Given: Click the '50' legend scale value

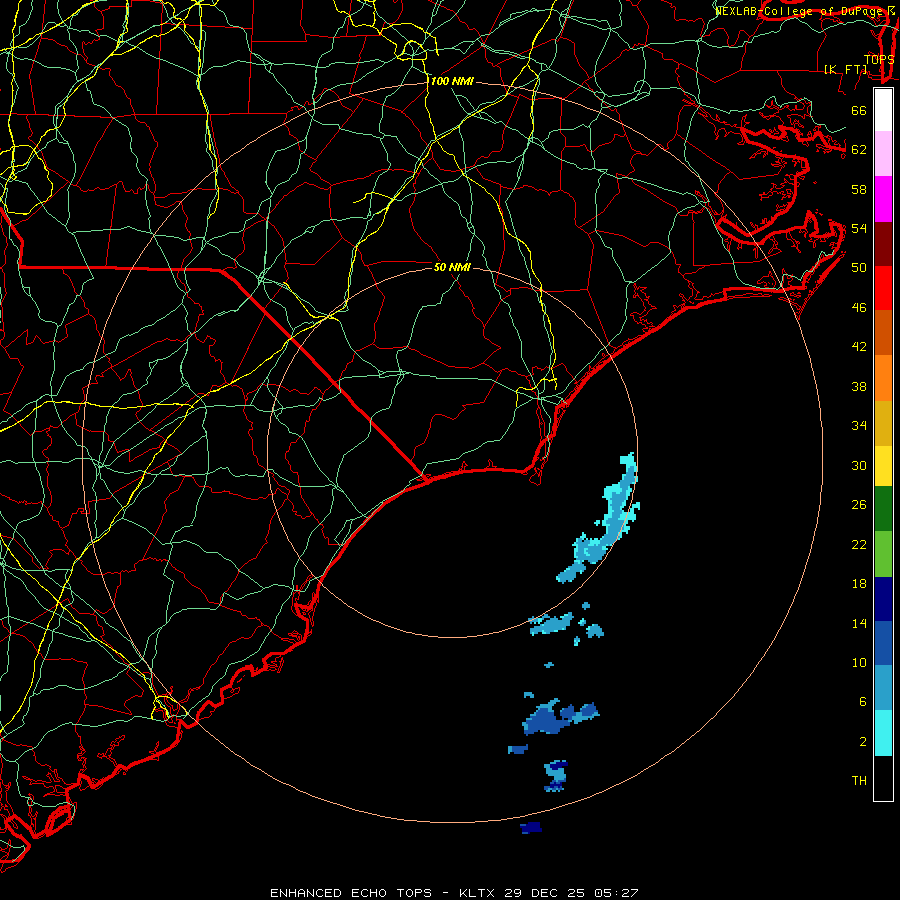Looking at the screenshot, I should 859,268.
